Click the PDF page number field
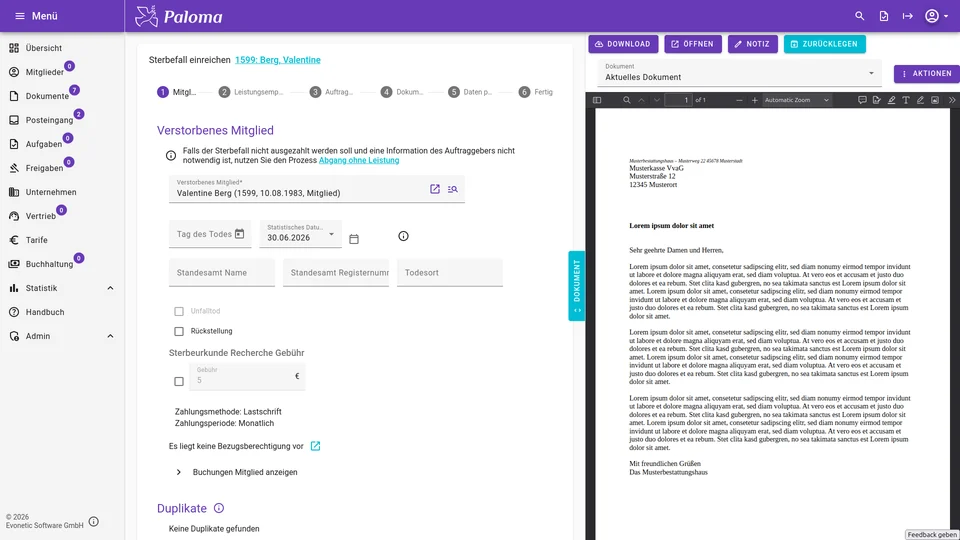Viewport: 960px width, 540px height. coord(678,100)
